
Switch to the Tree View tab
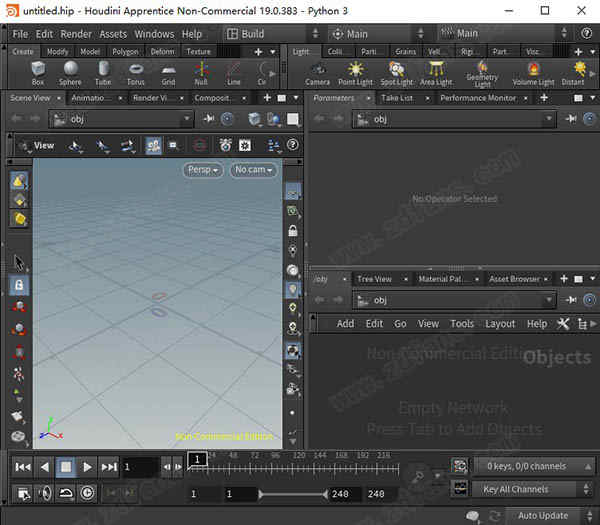click(374, 279)
